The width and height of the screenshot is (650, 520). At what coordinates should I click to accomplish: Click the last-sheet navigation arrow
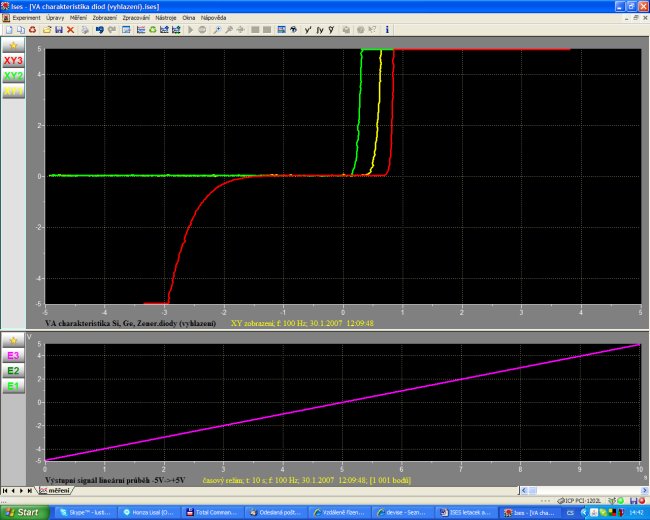(30, 491)
